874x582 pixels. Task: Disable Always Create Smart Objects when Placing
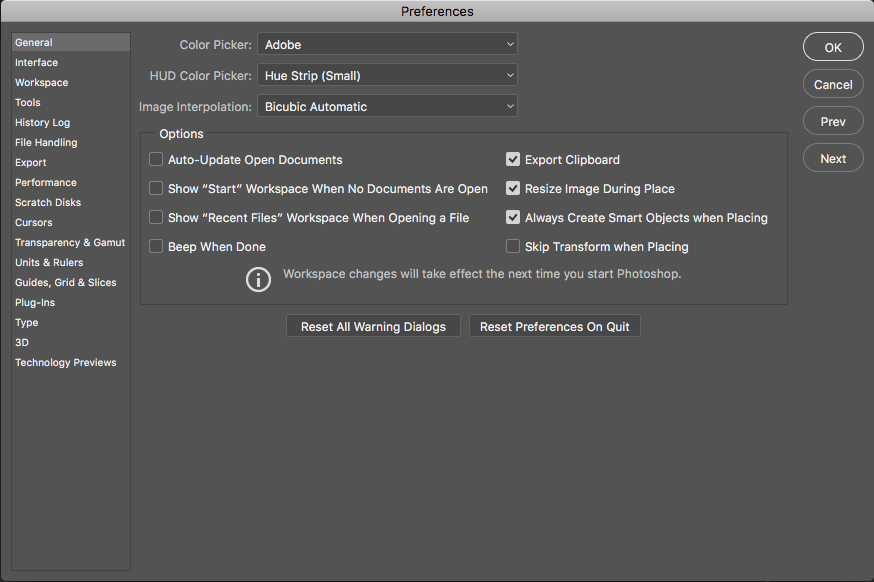(x=513, y=217)
